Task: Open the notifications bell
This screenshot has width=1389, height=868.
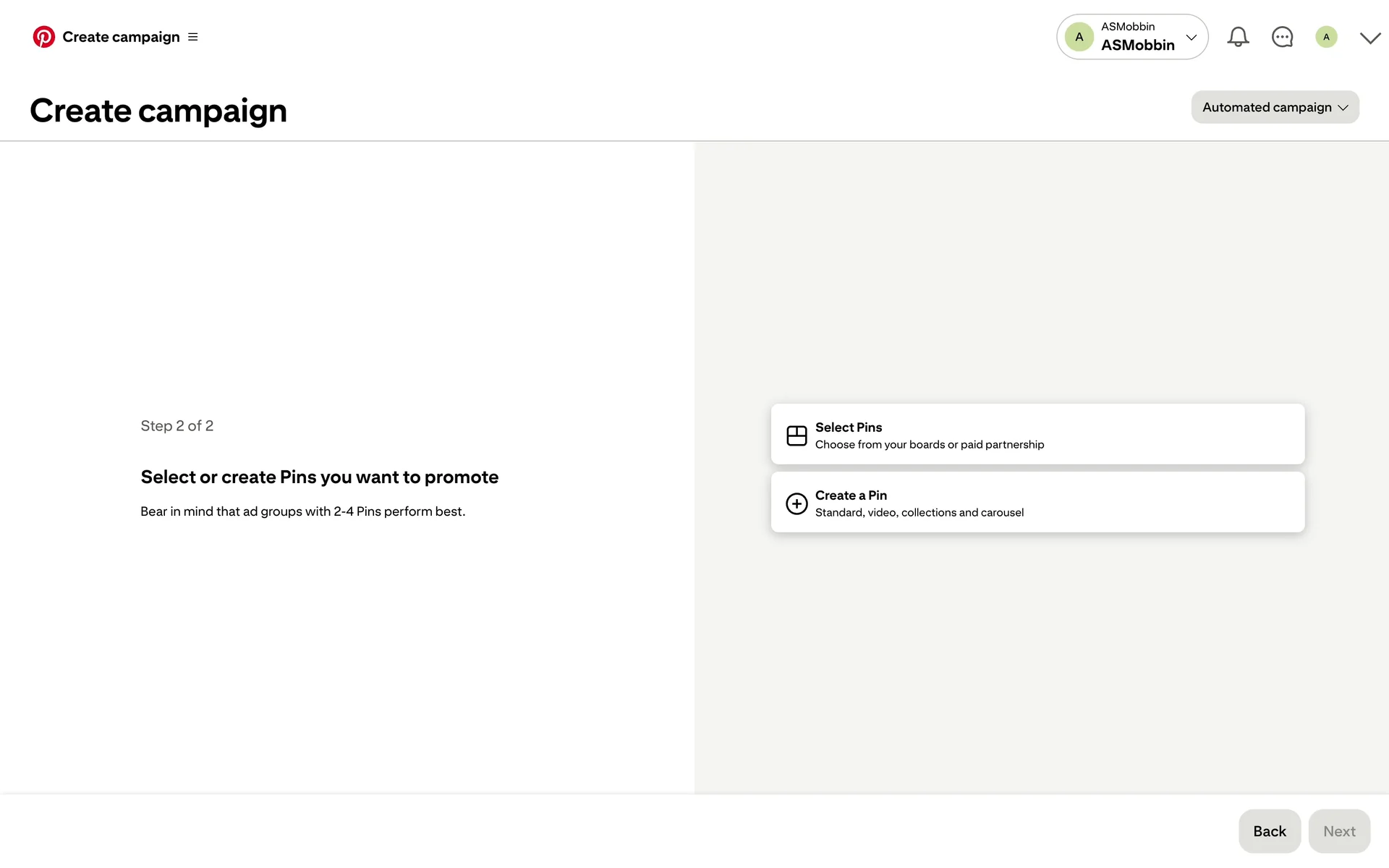Action: (x=1238, y=37)
